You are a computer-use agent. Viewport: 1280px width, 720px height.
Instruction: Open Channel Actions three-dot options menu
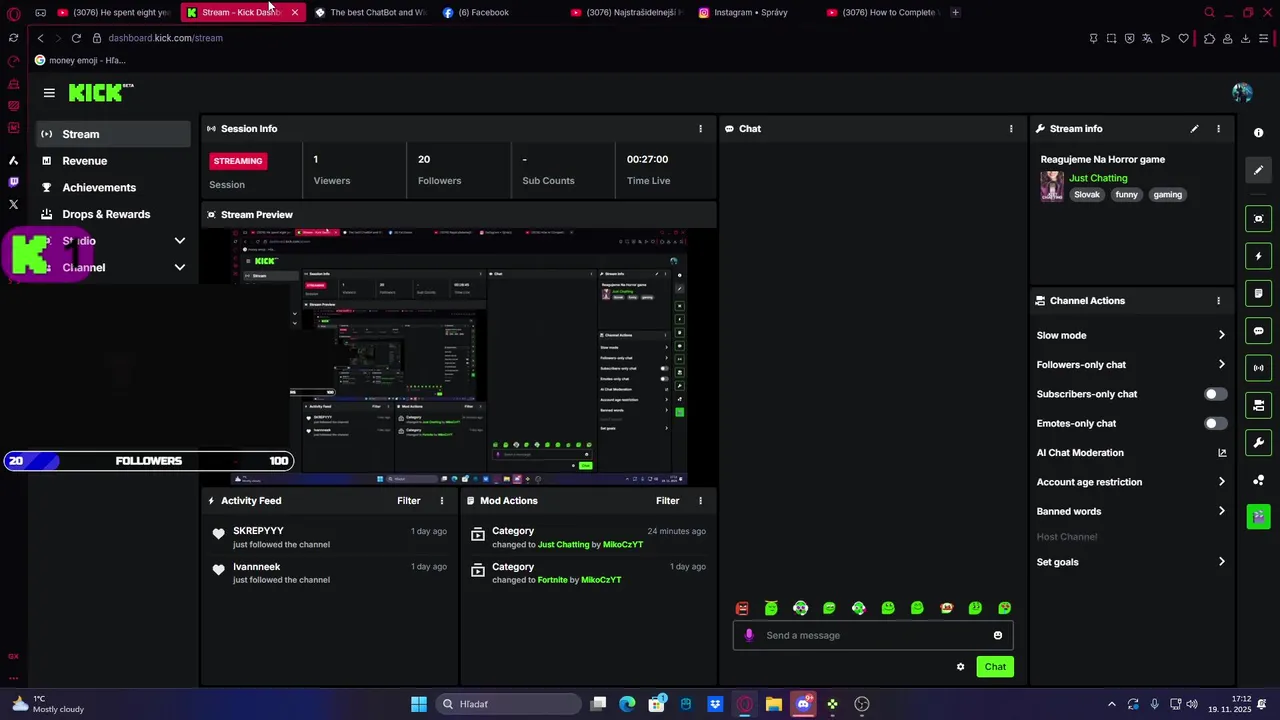point(1218,301)
